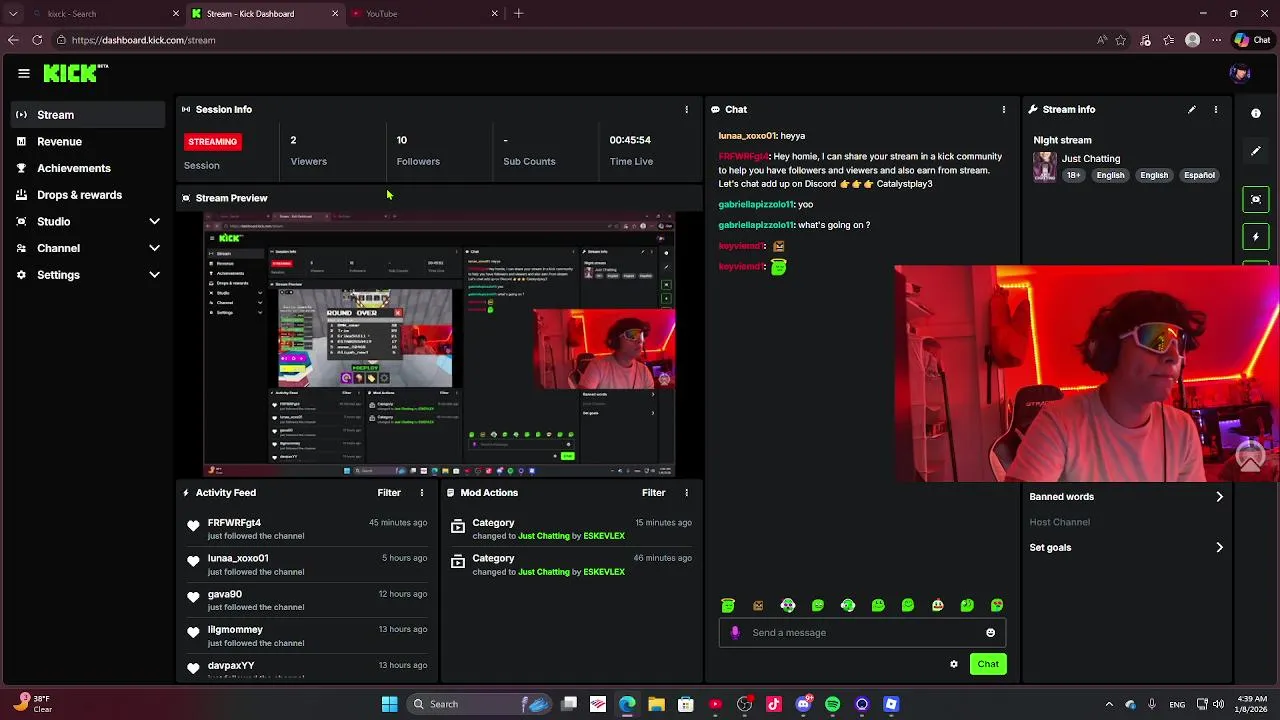Screen dimensions: 1280x720
Task: Click FRFWRFgt4 username in Activity Feed
Action: (x=234, y=522)
